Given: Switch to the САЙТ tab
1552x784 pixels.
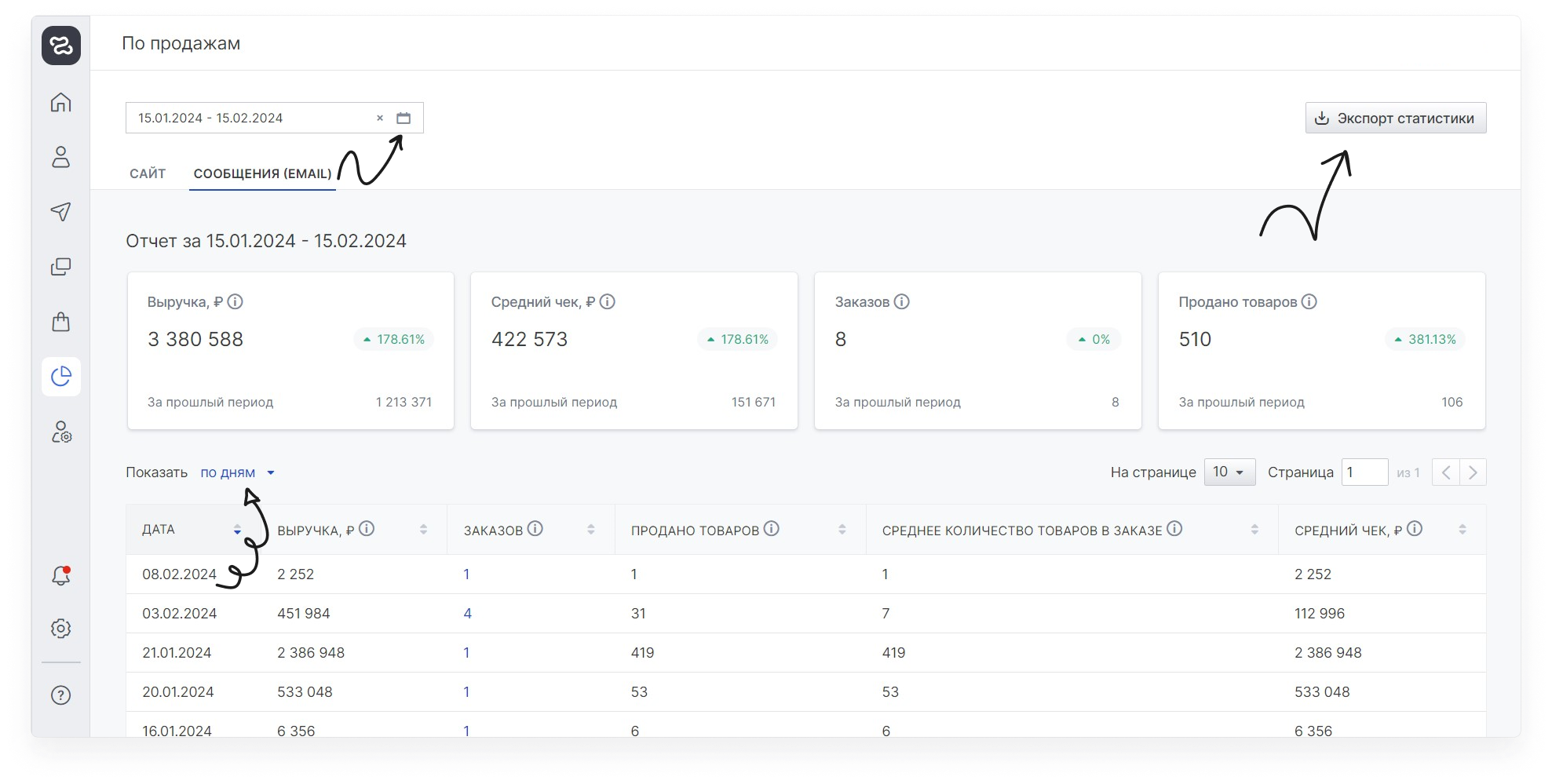Looking at the screenshot, I should tap(148, 173).
